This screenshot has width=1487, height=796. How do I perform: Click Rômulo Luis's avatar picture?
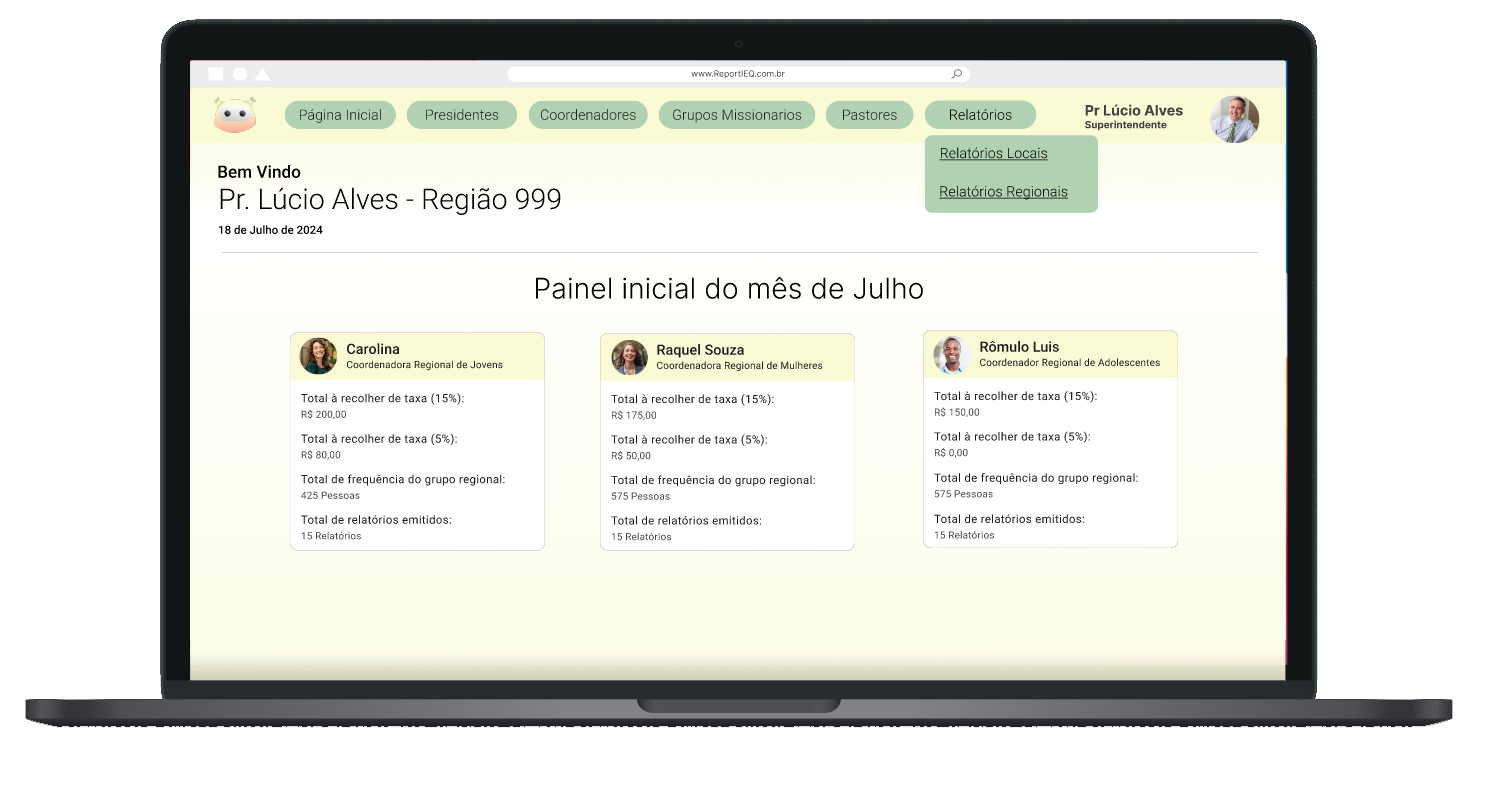pos(952,354)
